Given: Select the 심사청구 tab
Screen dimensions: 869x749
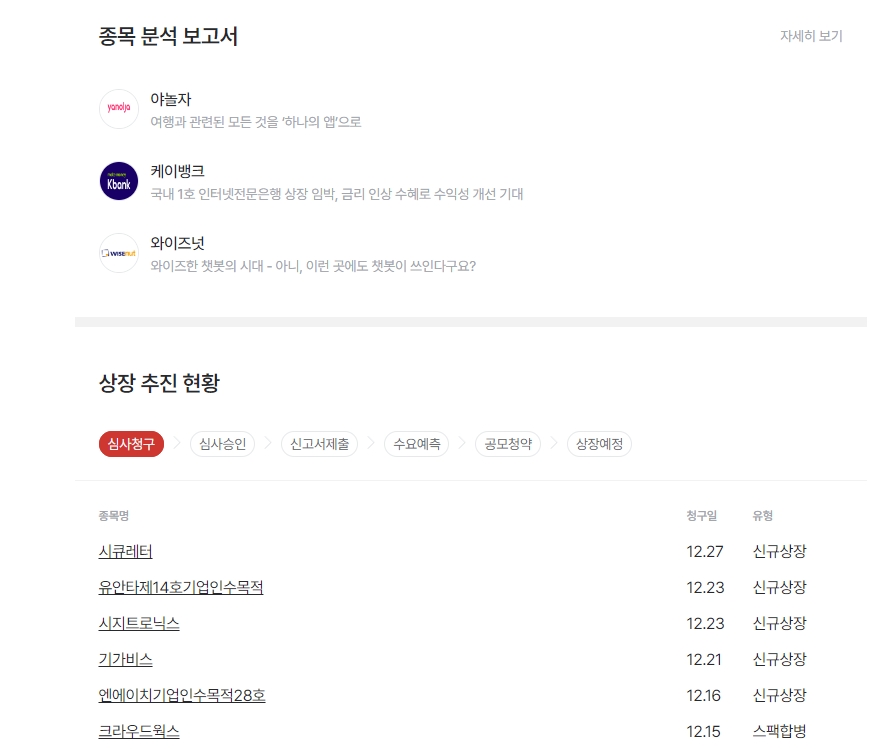Looking at the screenshot, I should [x=131, y=444].
